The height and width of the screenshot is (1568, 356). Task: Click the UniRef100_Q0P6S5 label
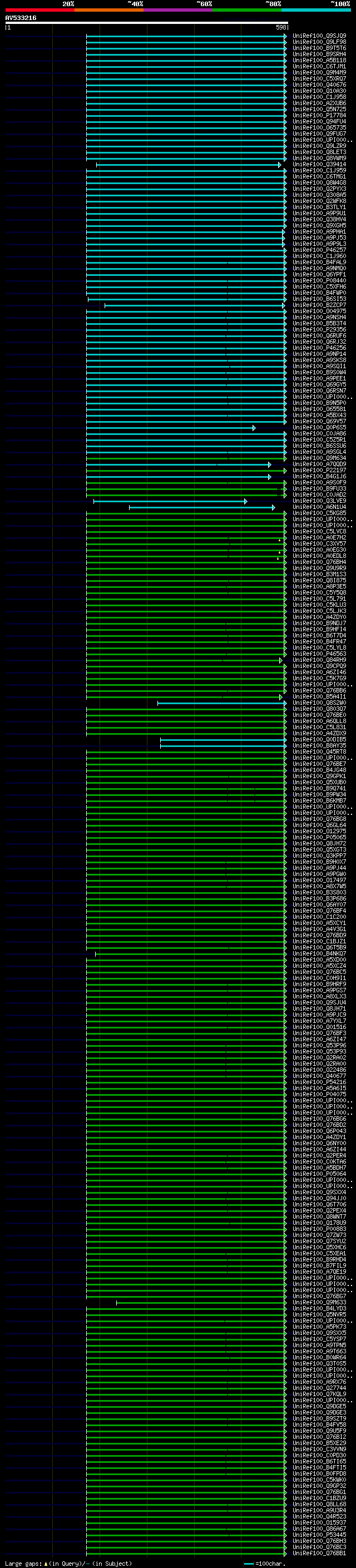(x=319, y=428)
